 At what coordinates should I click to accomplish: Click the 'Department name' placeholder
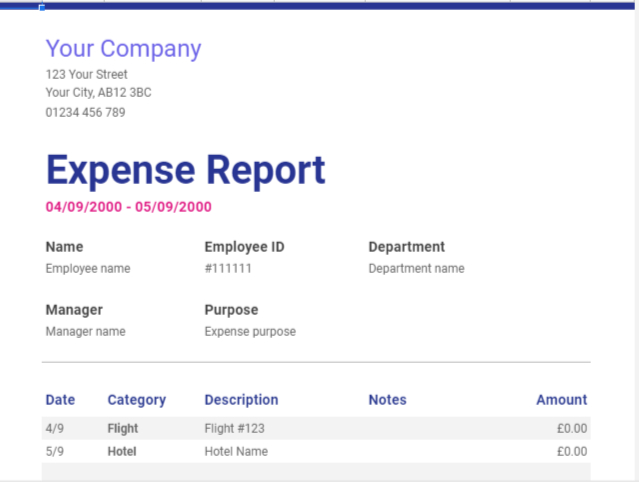click(x=416, y=269)
